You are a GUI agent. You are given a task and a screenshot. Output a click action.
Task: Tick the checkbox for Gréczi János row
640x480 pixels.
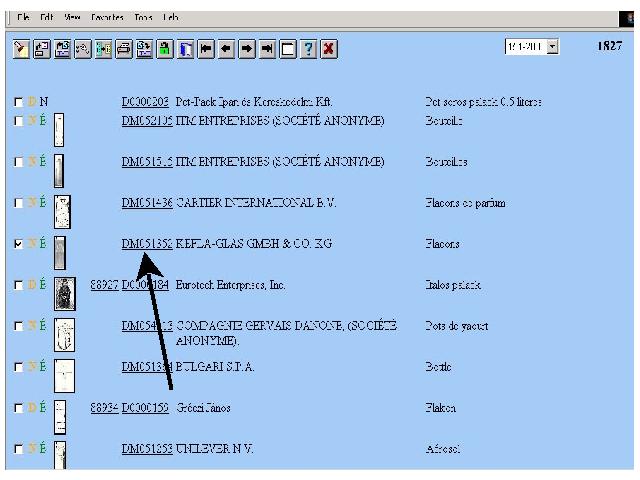coord(18,408)
